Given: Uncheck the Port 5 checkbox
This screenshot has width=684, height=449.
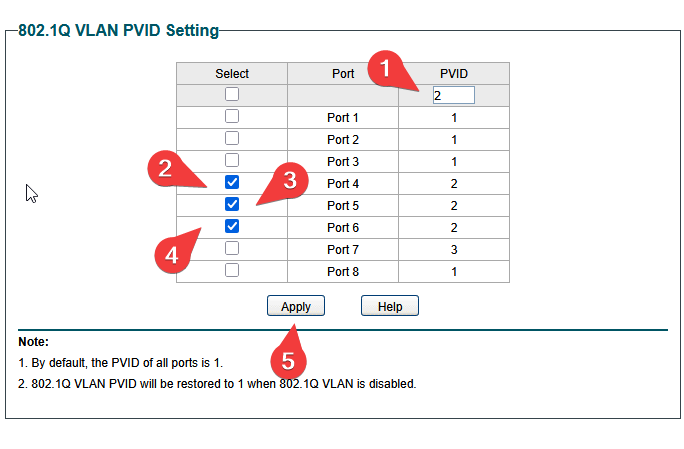Looking at the screenshot, I should coord(232,204).
